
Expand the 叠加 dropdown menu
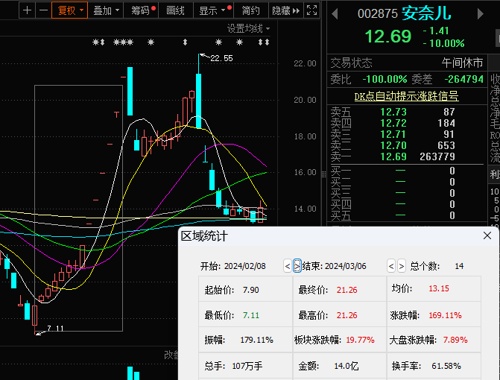point(106,10)
